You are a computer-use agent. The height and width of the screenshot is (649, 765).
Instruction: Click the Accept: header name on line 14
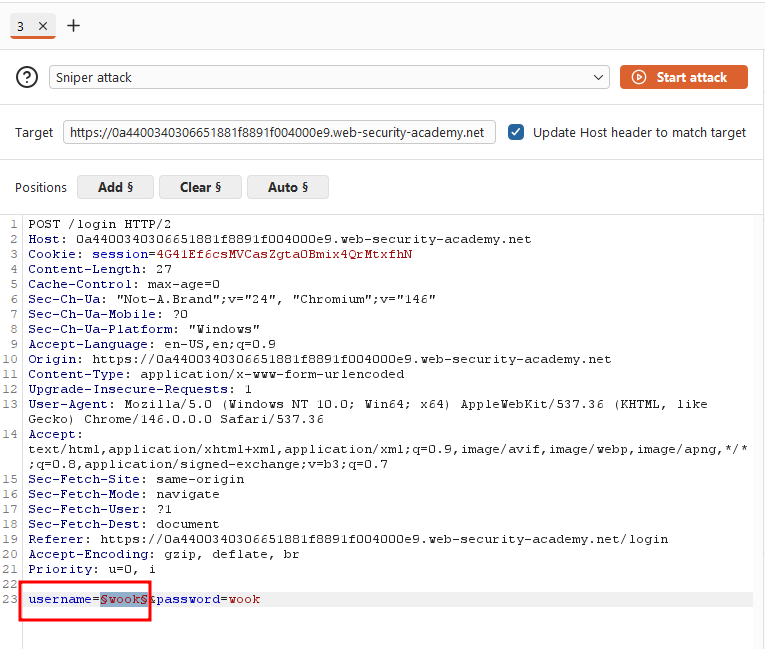pos(56,434)
